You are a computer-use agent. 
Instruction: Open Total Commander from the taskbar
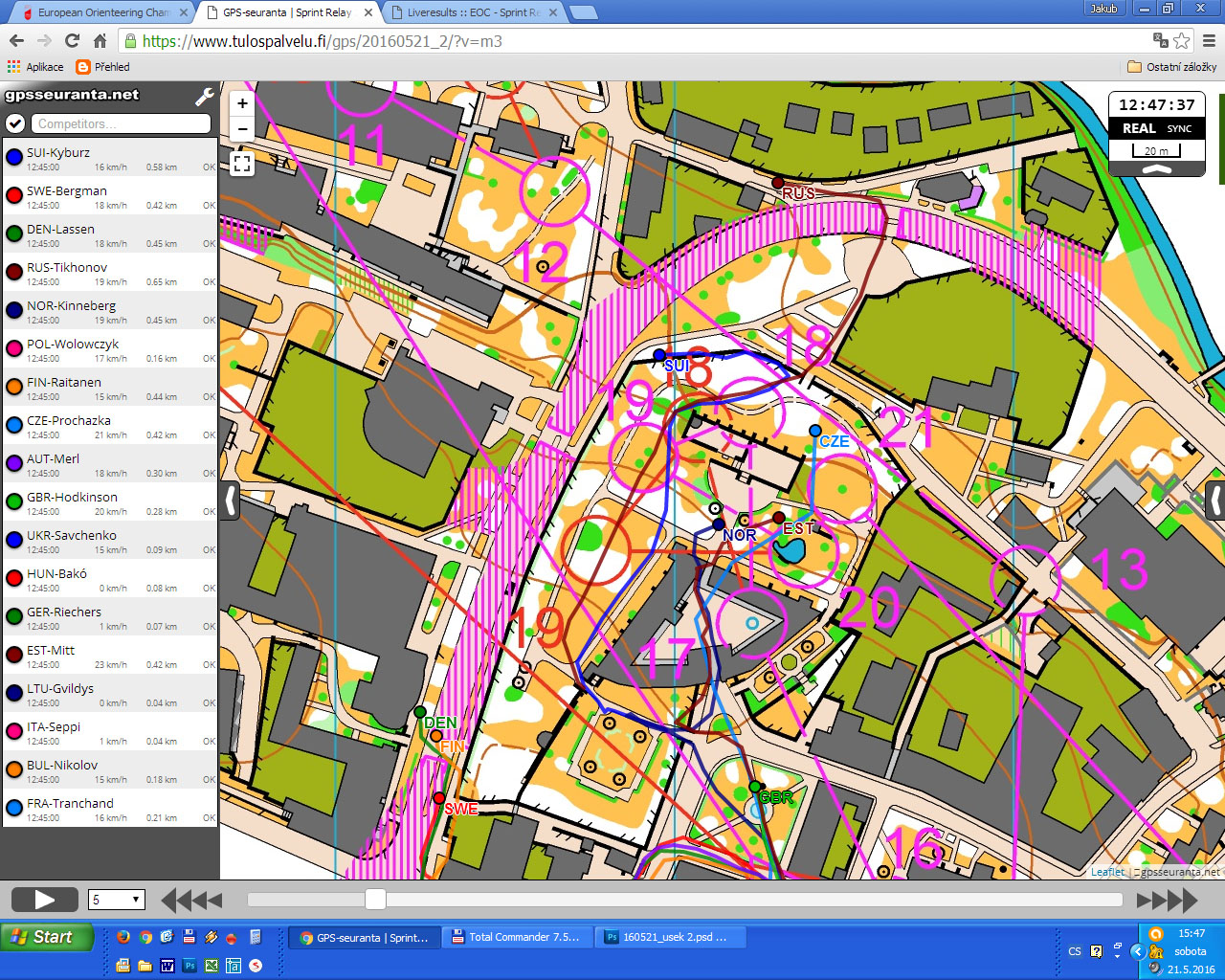point(517,938)
